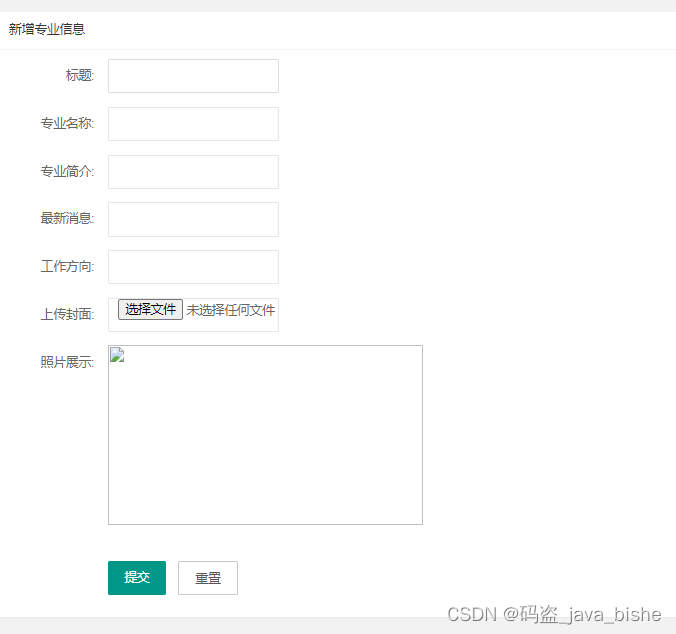
Task: Click the 最新消息 label
Action: [x=67, y=219]
